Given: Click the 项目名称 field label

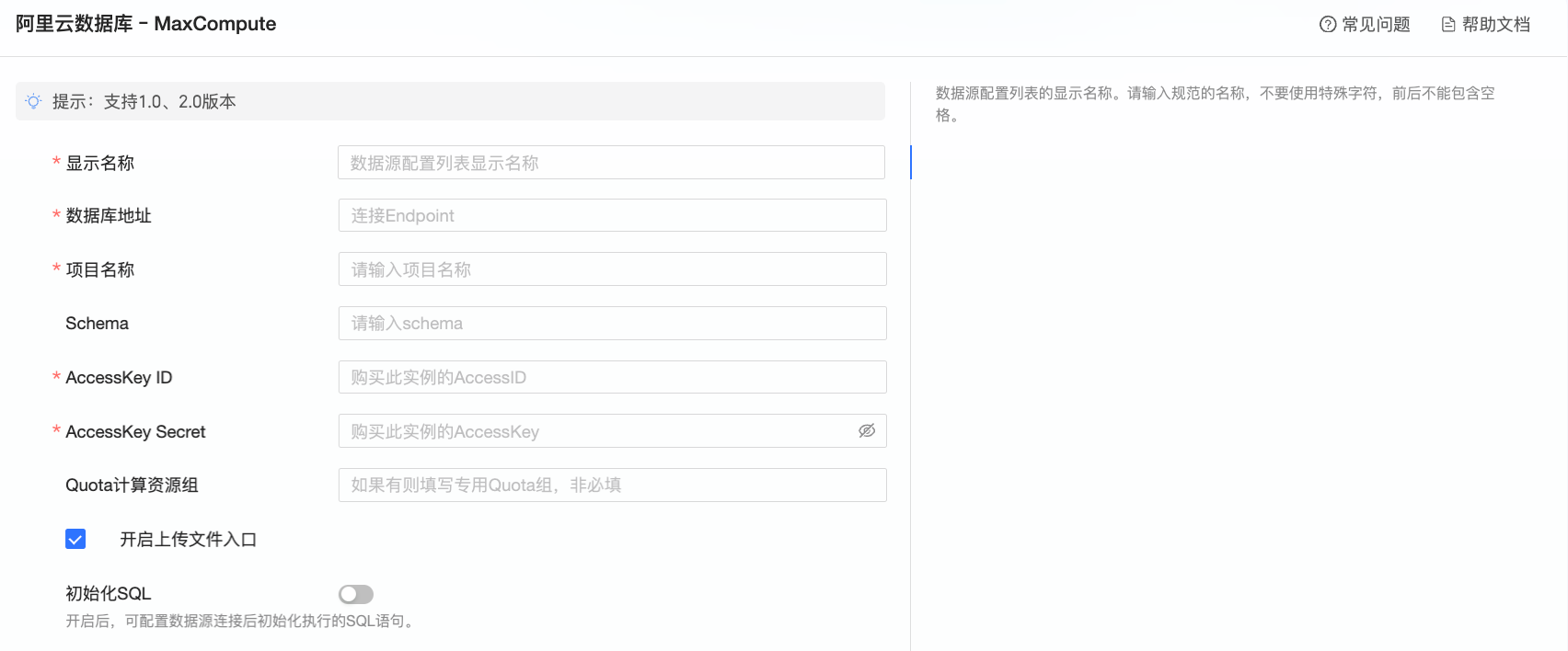Looking at the screenshot, I should (99, 269).
